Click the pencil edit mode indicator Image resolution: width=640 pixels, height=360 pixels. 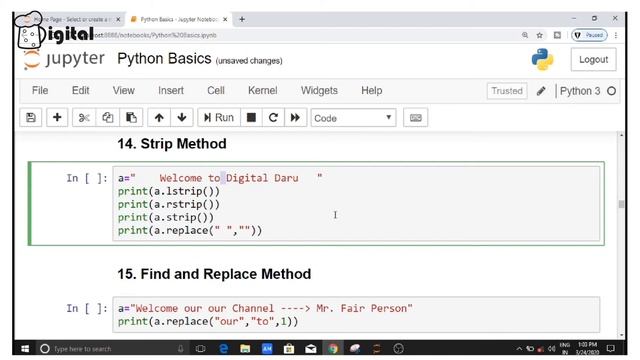(541, 91)
